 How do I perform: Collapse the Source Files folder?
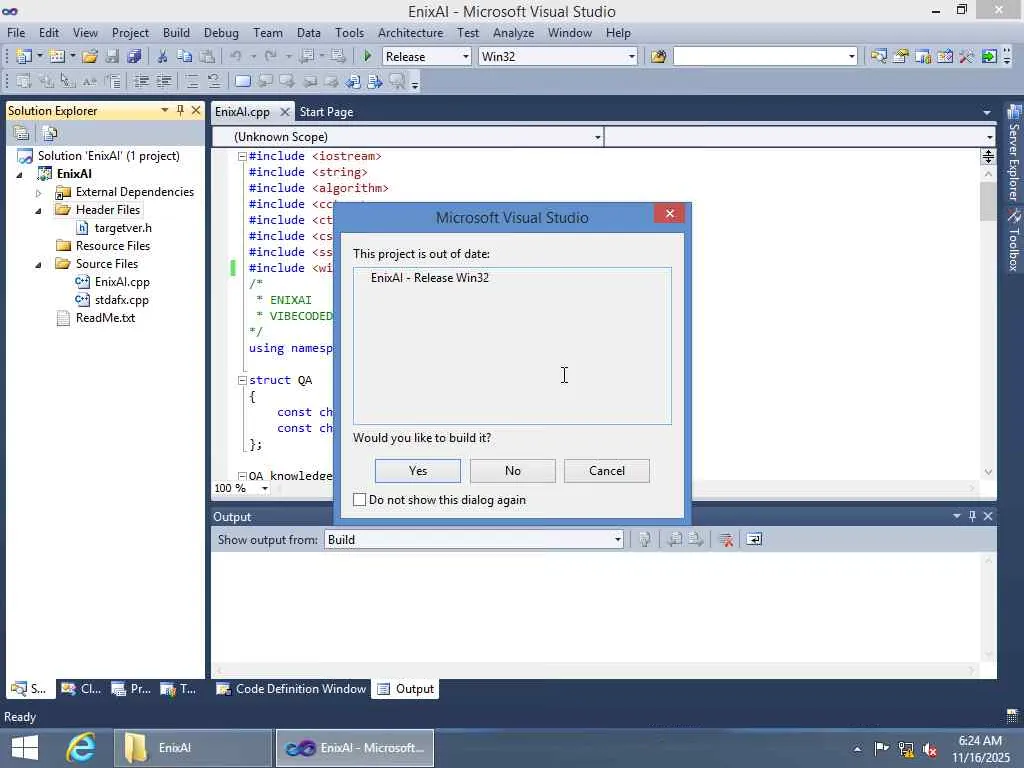coord(39,264)
